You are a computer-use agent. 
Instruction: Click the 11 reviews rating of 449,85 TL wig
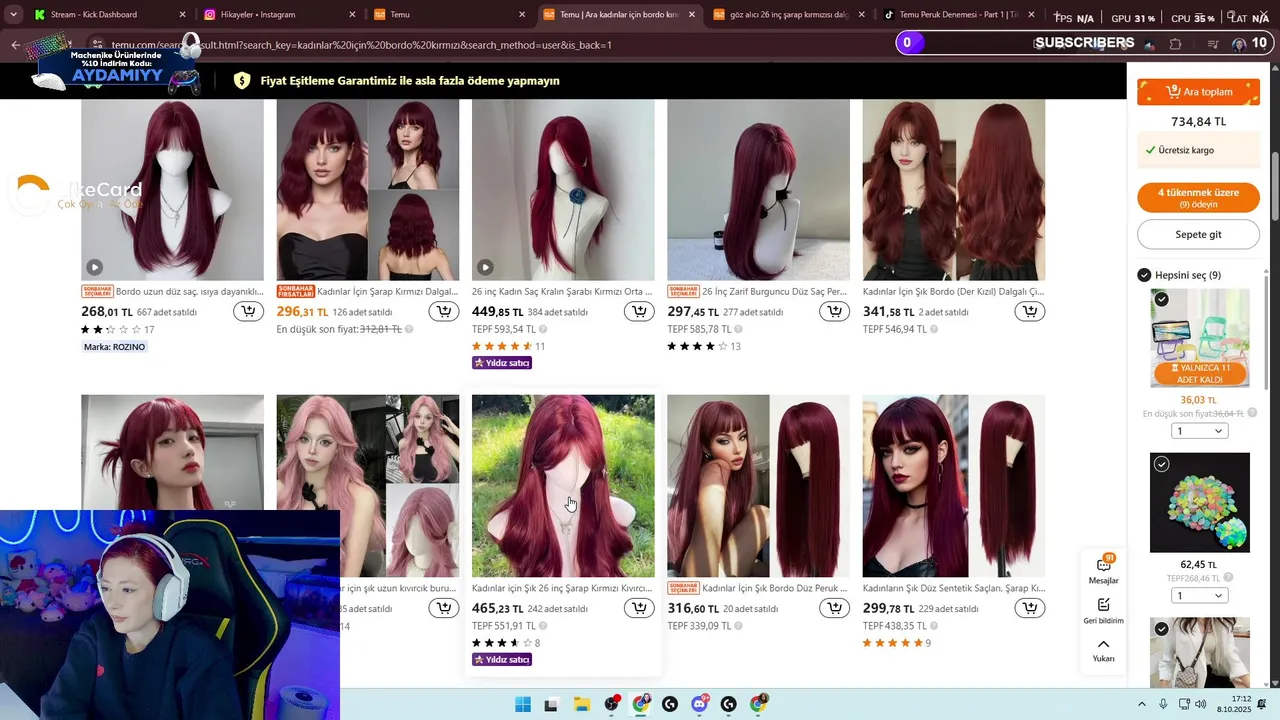coord(508,346)
